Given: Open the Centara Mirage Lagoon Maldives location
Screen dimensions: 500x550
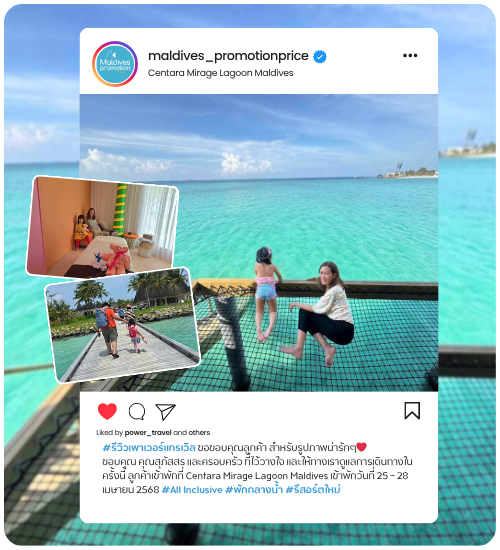Looking at the screenshot, I should (220, 73).
